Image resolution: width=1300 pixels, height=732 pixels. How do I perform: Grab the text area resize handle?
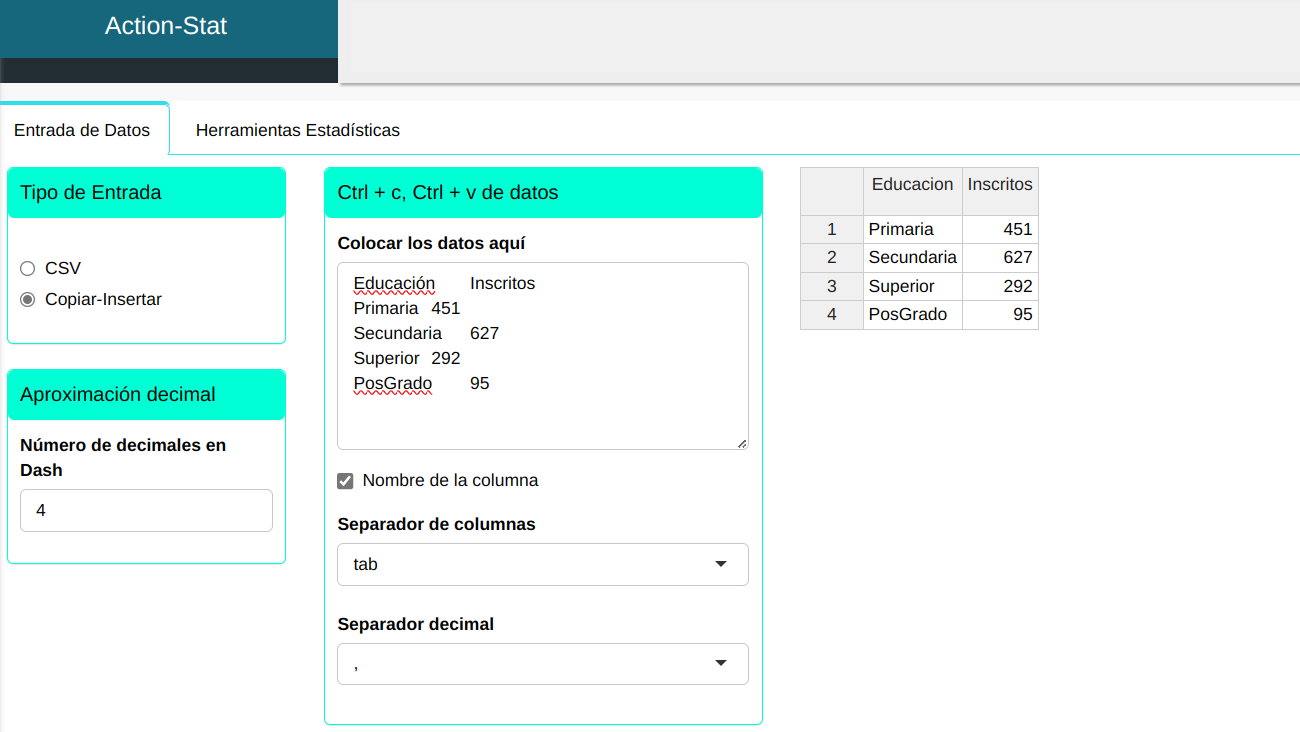point(742,443)
